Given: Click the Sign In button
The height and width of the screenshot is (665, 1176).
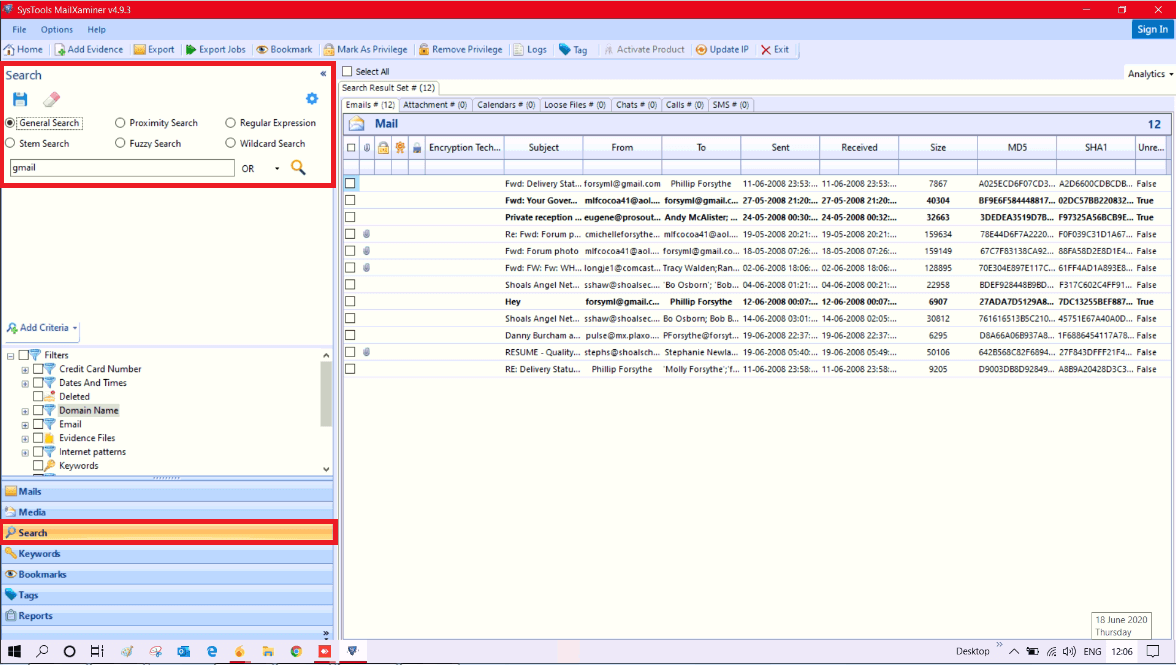Looking at the screenshot, I should coord(1152,29).
